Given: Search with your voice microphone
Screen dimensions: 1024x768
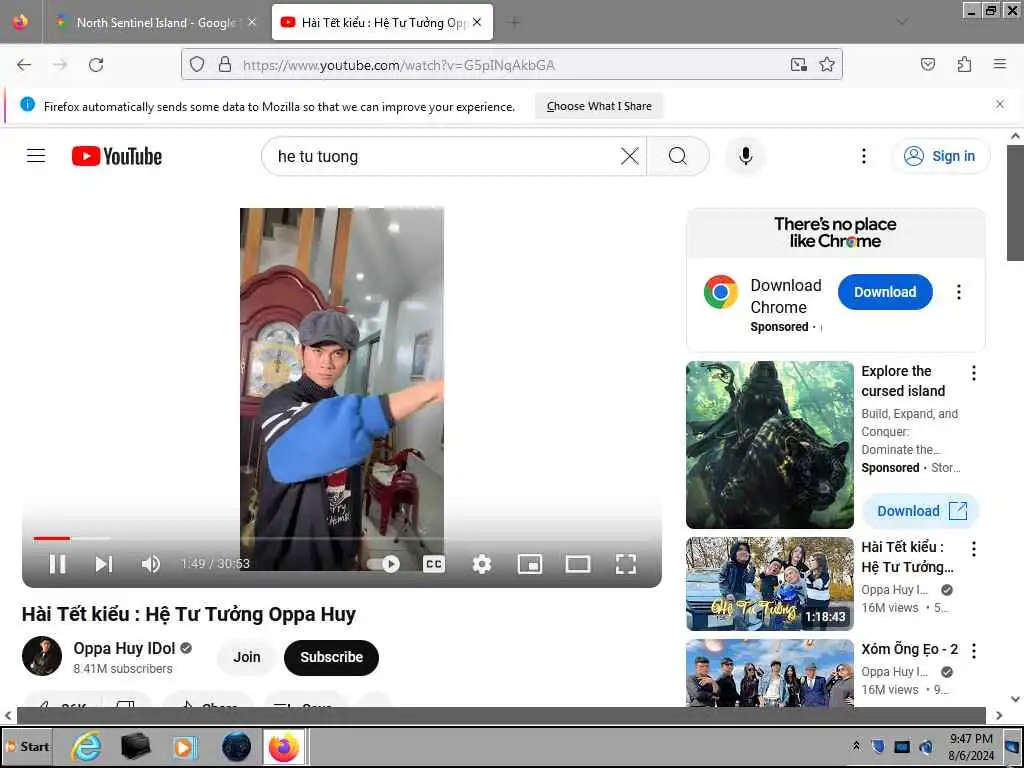Looking at the screenshot, I should pyautogui.click(x=745, y=156).
